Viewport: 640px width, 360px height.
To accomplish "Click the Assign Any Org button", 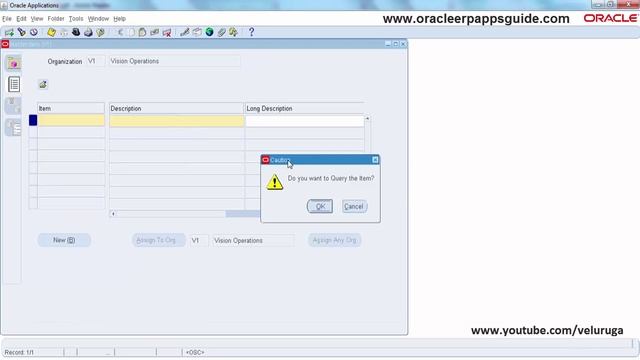I will click(335, 240).
